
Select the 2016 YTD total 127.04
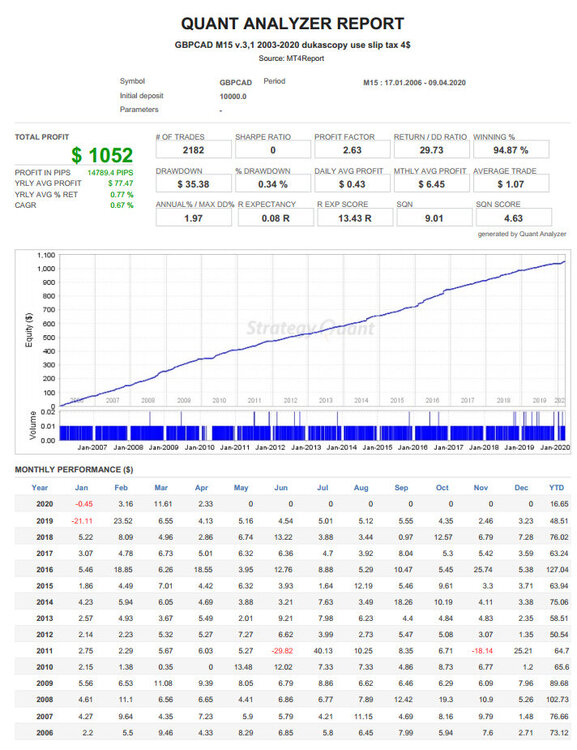[557, 570]
